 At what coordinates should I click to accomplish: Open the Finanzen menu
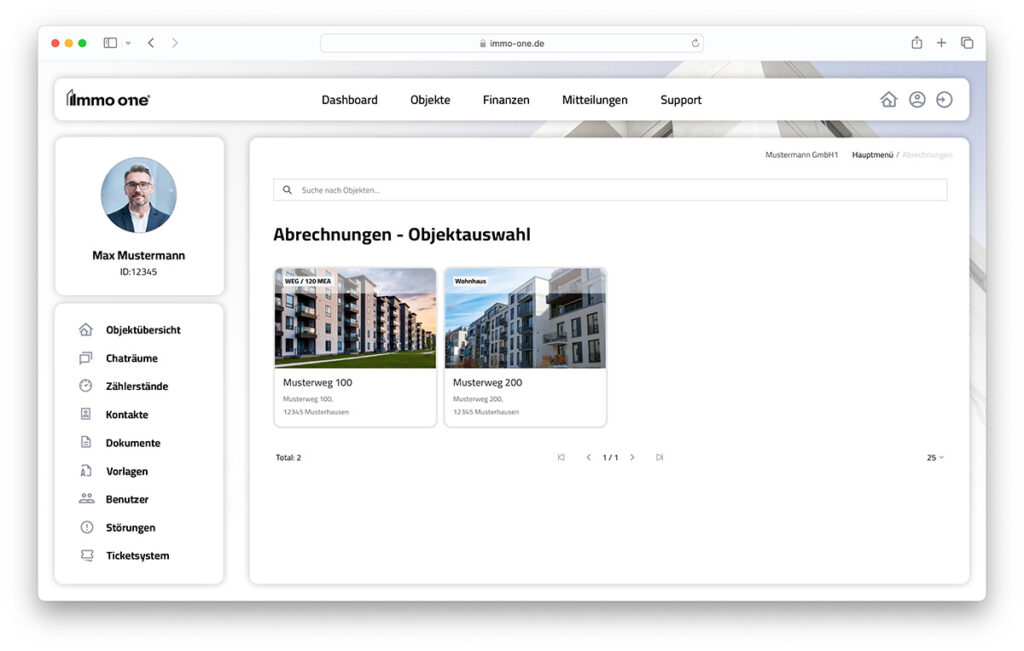click(x=506, y=100)
